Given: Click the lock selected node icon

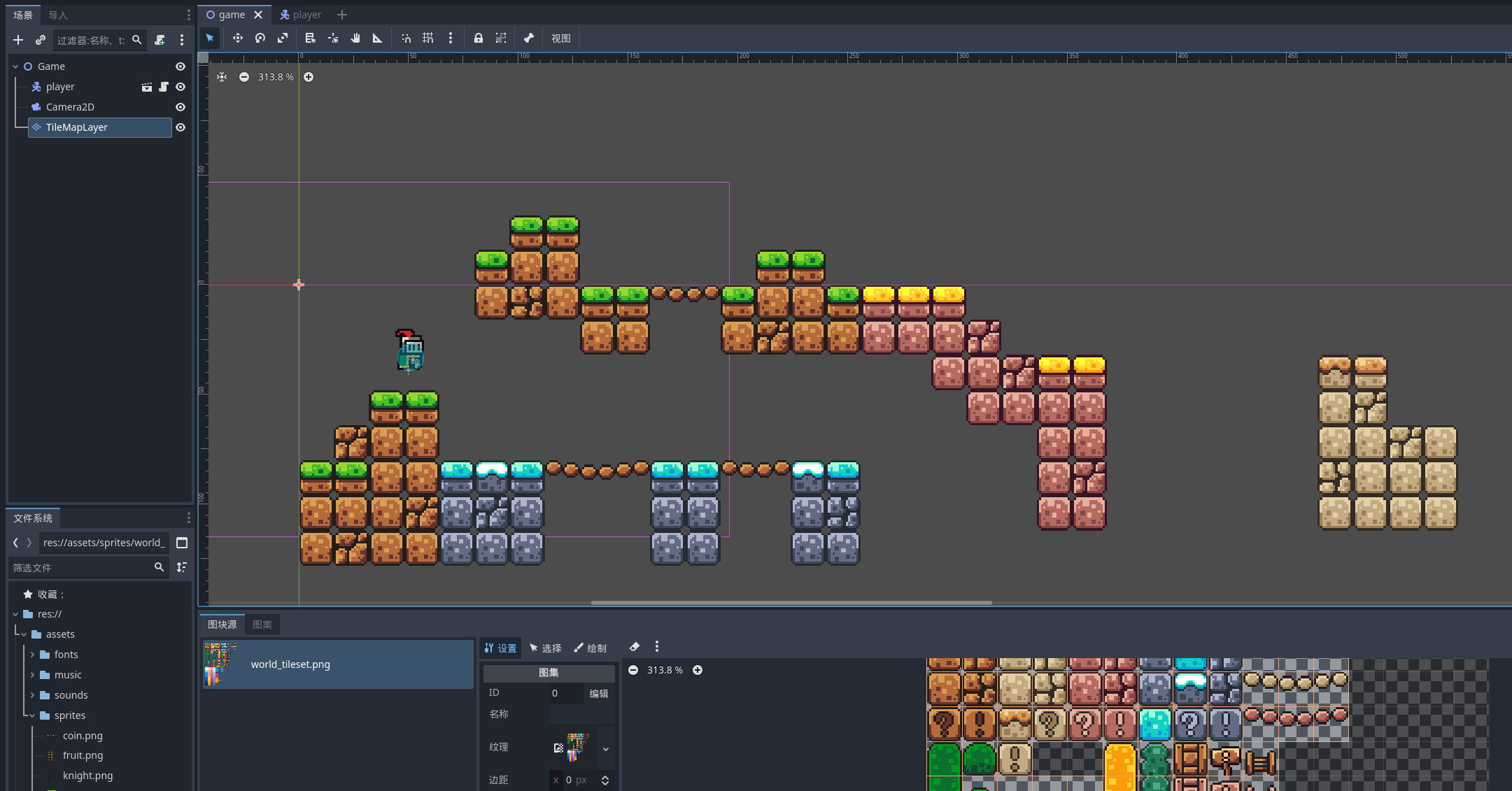Looking at the screenshot, I should 479,38.
